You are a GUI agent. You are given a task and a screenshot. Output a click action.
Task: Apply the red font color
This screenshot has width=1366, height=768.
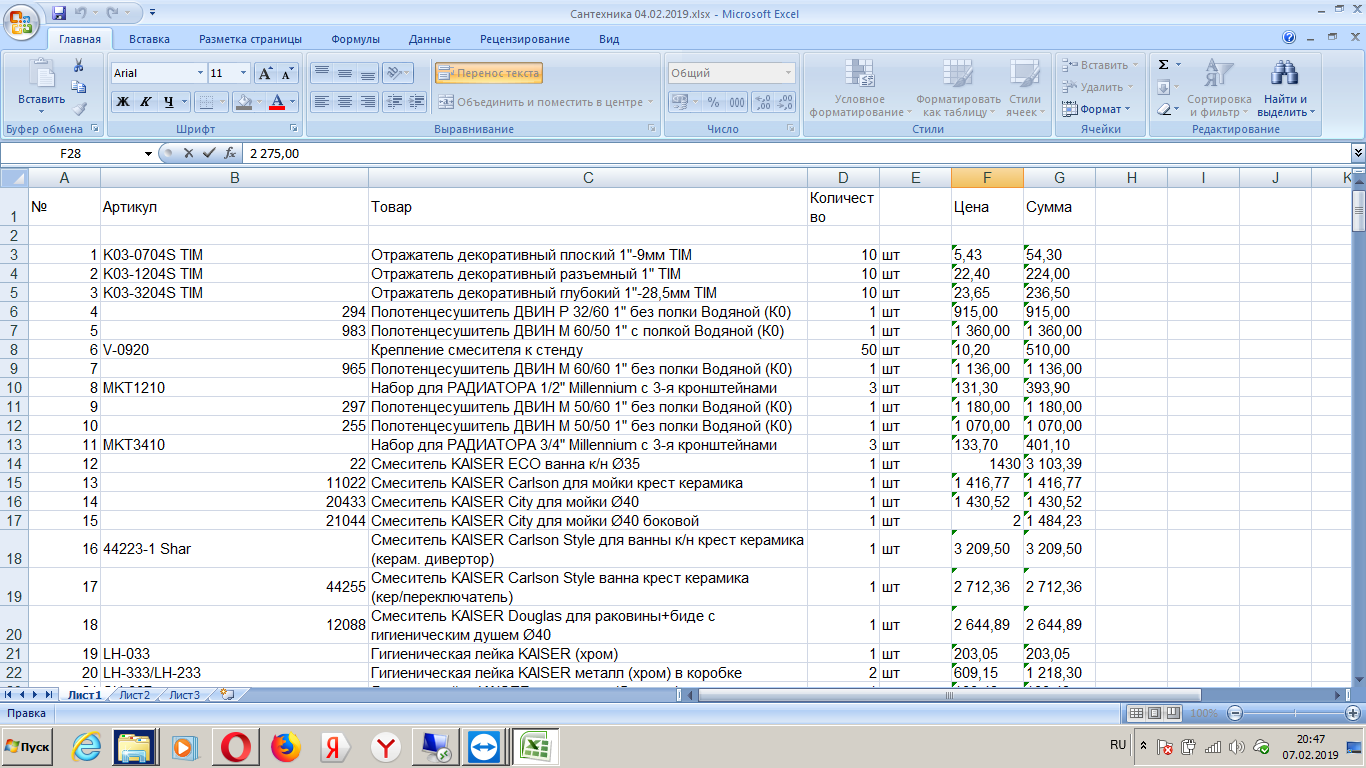coord(276,101)
